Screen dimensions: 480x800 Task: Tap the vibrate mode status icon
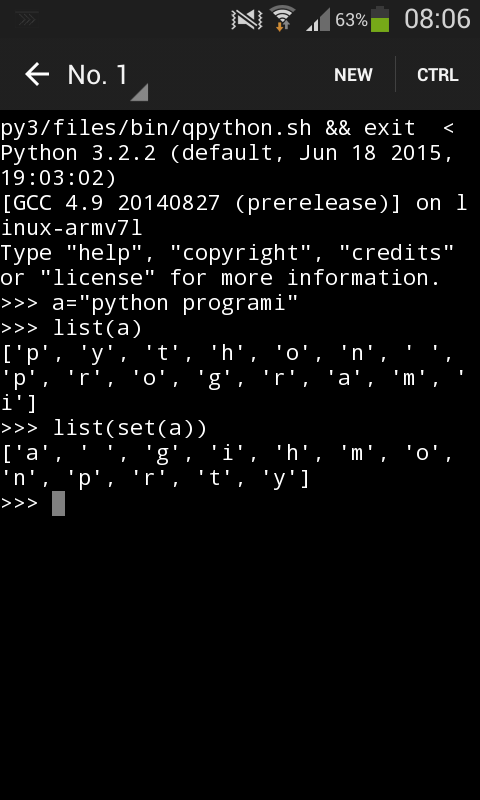pos(246,20)
